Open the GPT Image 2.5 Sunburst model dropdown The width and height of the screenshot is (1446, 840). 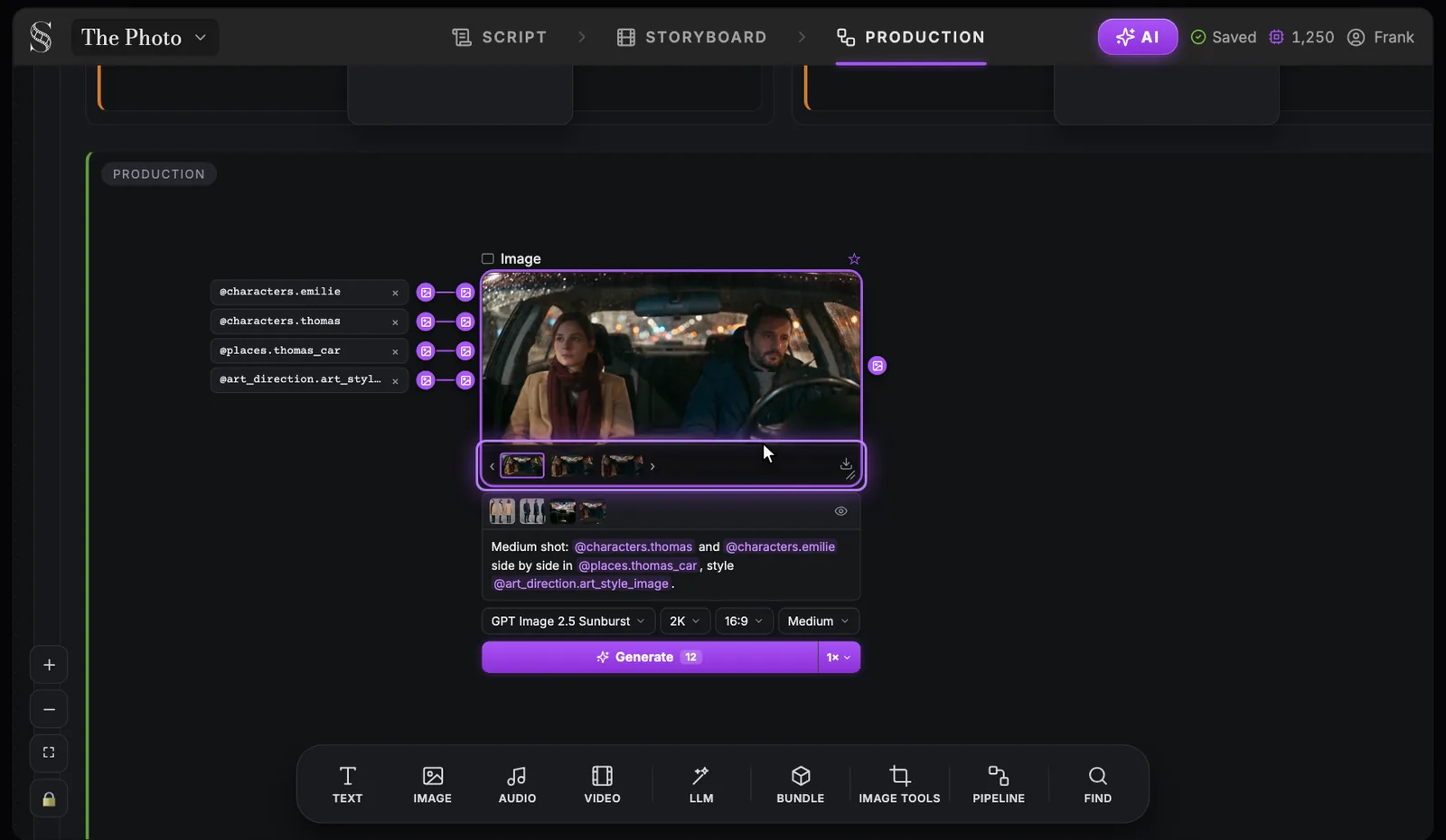coord(568,621)
